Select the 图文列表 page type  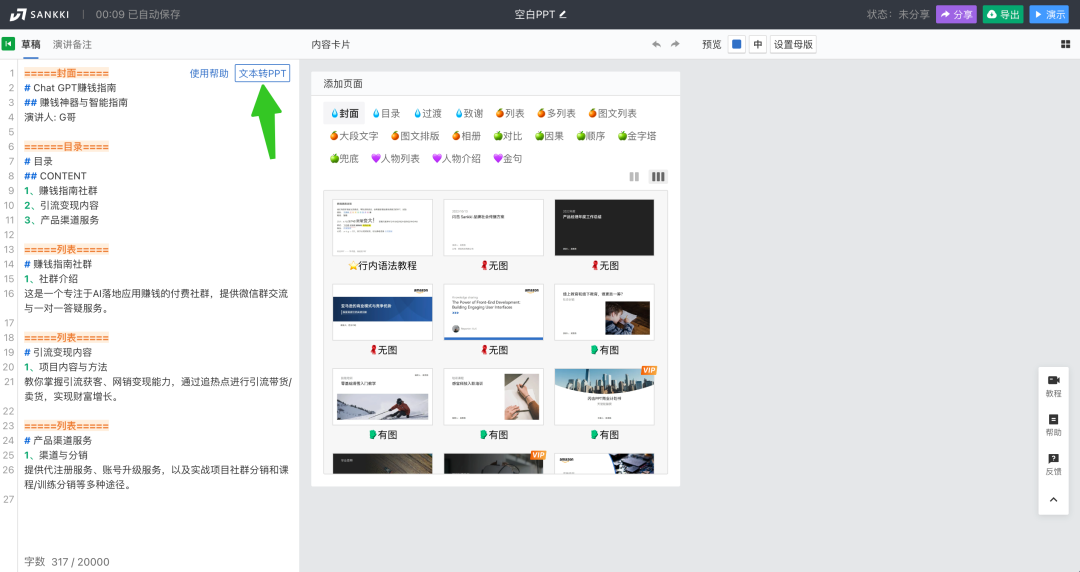(x=612, y=113)
